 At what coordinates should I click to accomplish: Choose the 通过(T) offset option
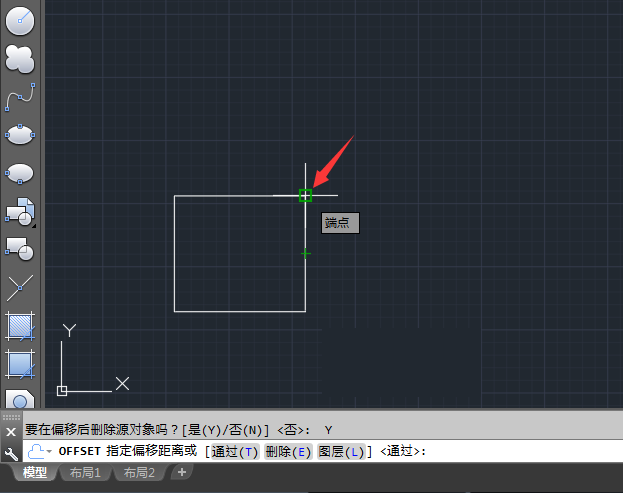pyautogui.click(x=235, y=452)
